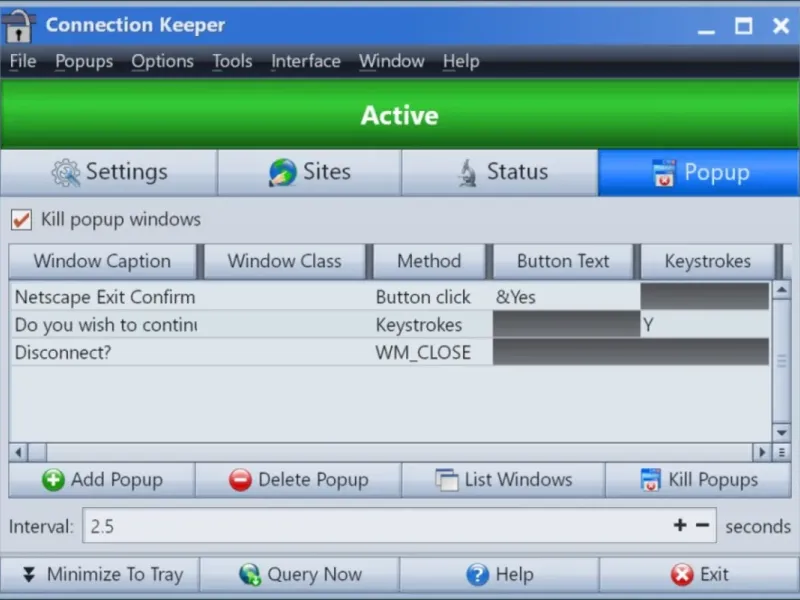Click the Kill Popups button
Image resolution: width=800 pixels, height=600 pixels.
click(698, 480)
